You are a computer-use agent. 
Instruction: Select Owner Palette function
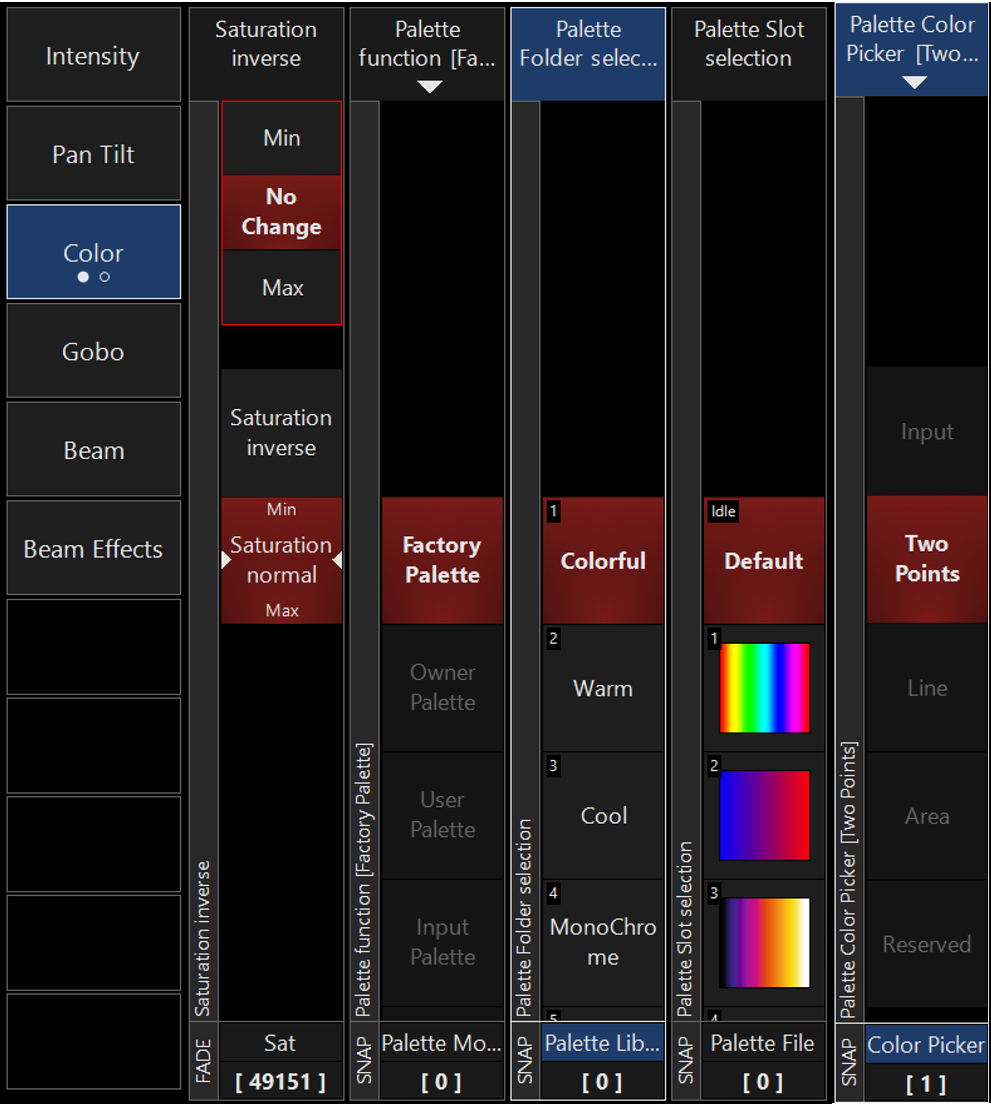[x=442, y=688]
